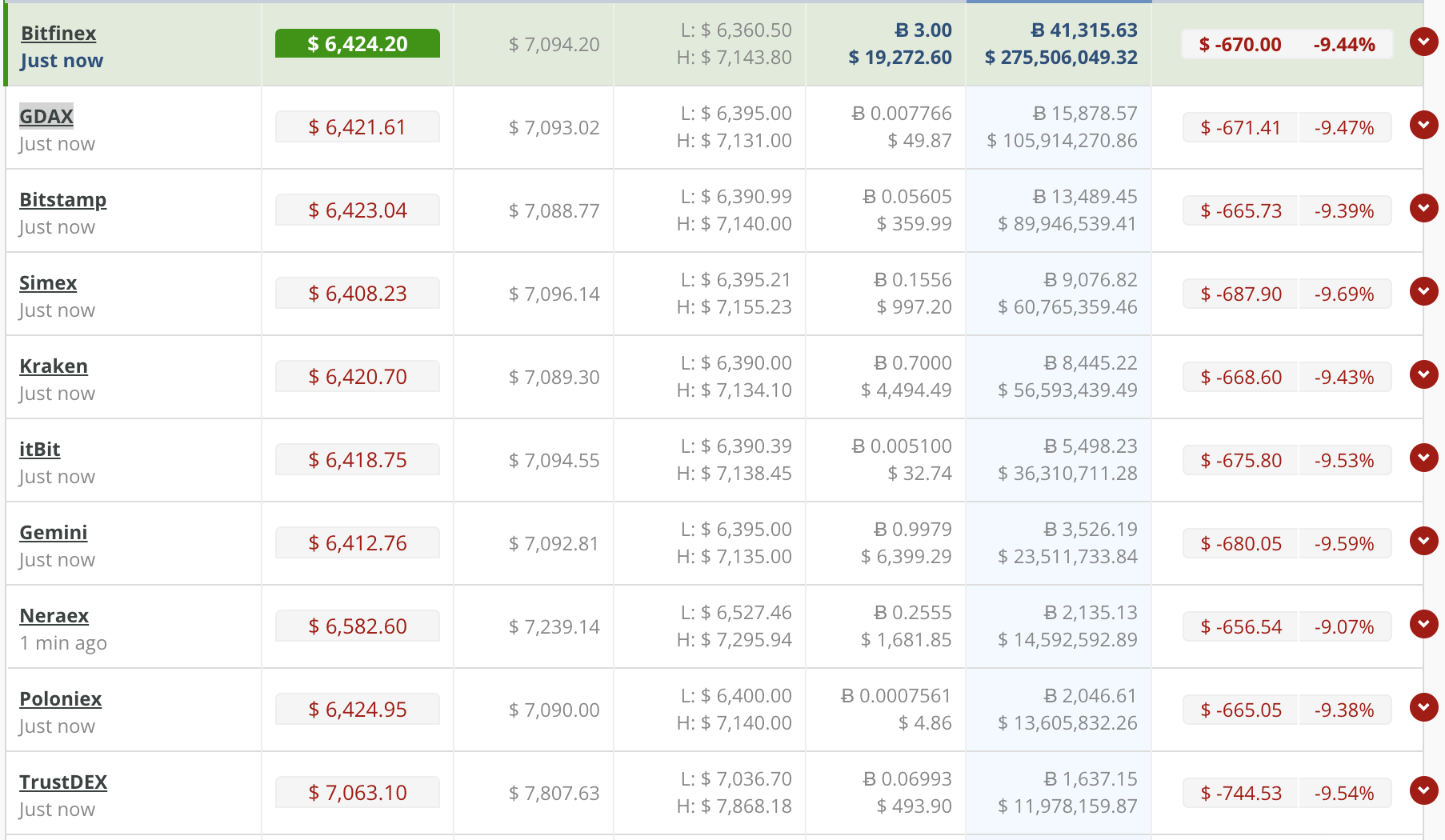Click TrustDEX price $ 7,063.10
Image resolution: width=1445 pixels, height=840 pixels.
[x=358, y=793]
